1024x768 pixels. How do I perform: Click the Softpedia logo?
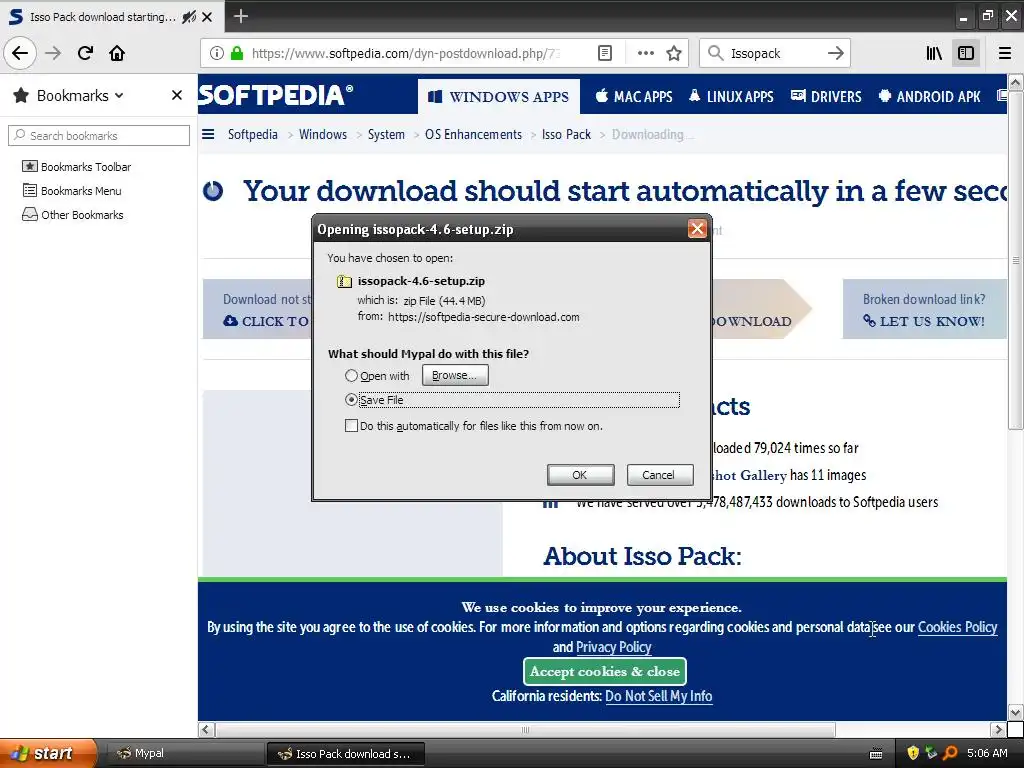click(x=276, y=95)
